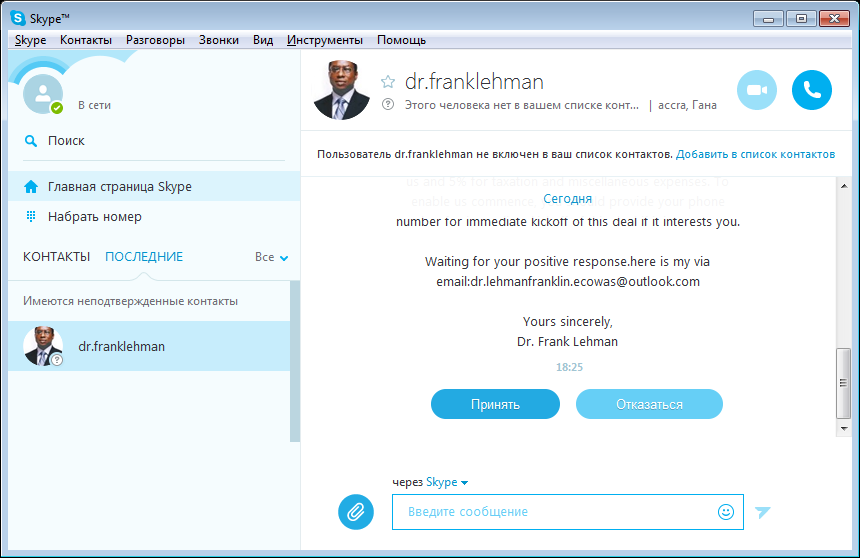Start a voice call with dr.franklehman
This screenshot has height=558, width=860.
point(812,90)
